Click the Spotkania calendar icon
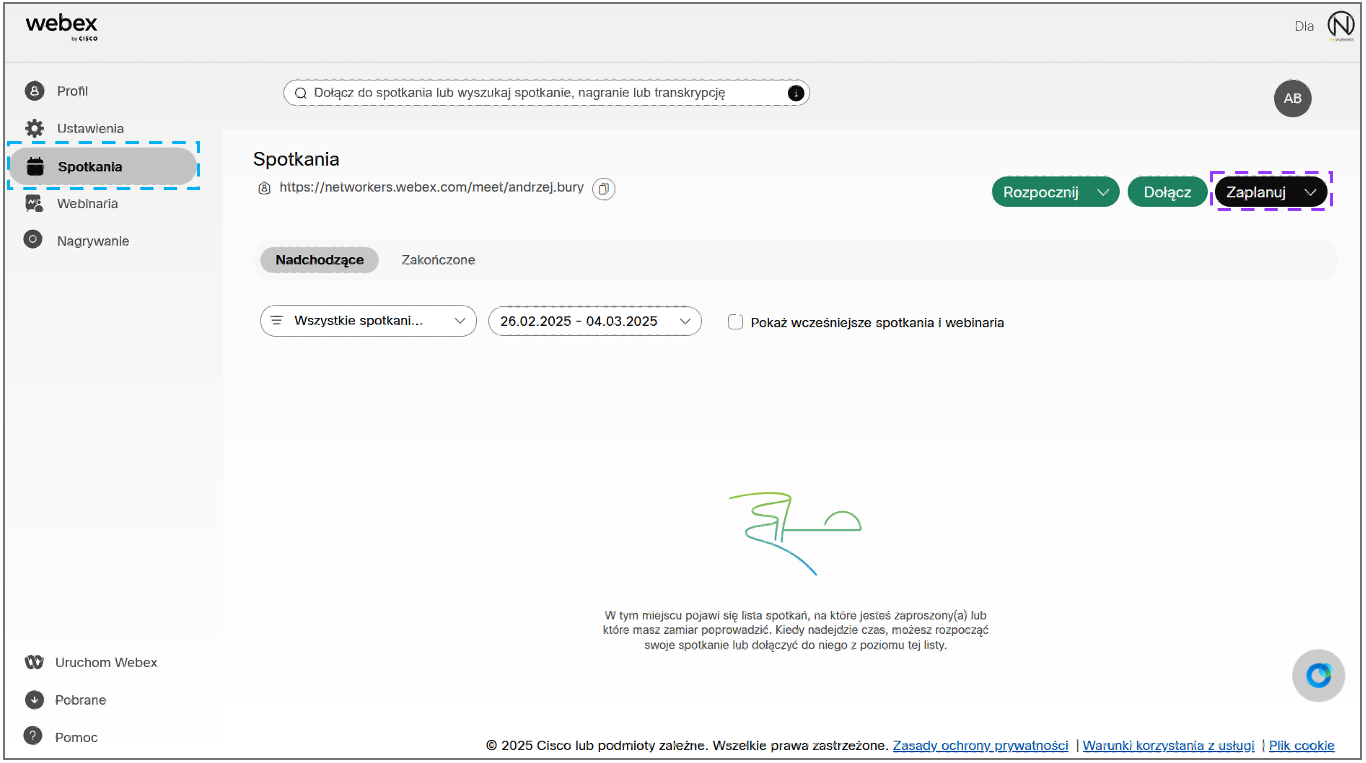The height and width of the screenshot is (763, 1366). coord(35,167)
